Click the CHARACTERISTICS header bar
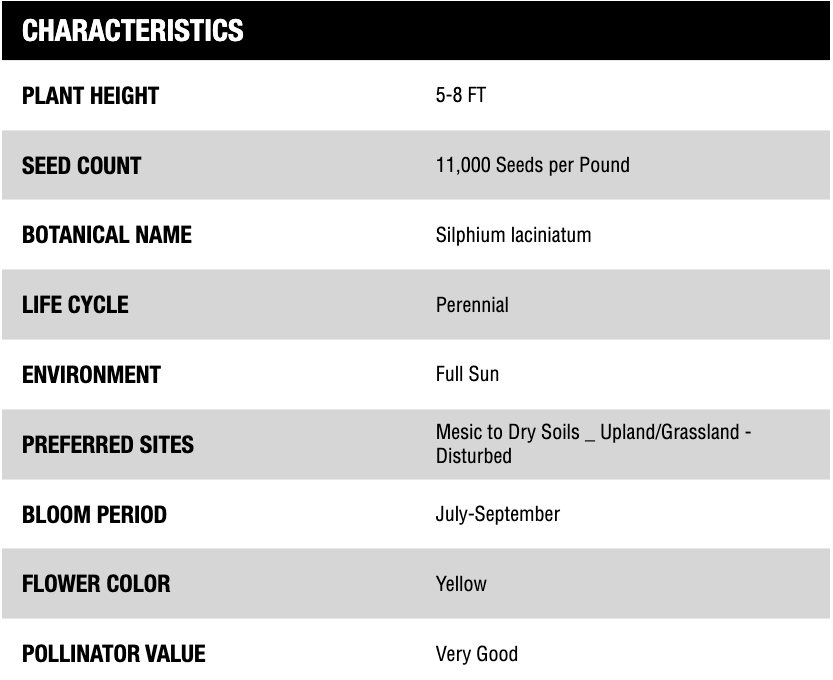The image size is (833, 680). pyautogui.click(x=415, y=30)
